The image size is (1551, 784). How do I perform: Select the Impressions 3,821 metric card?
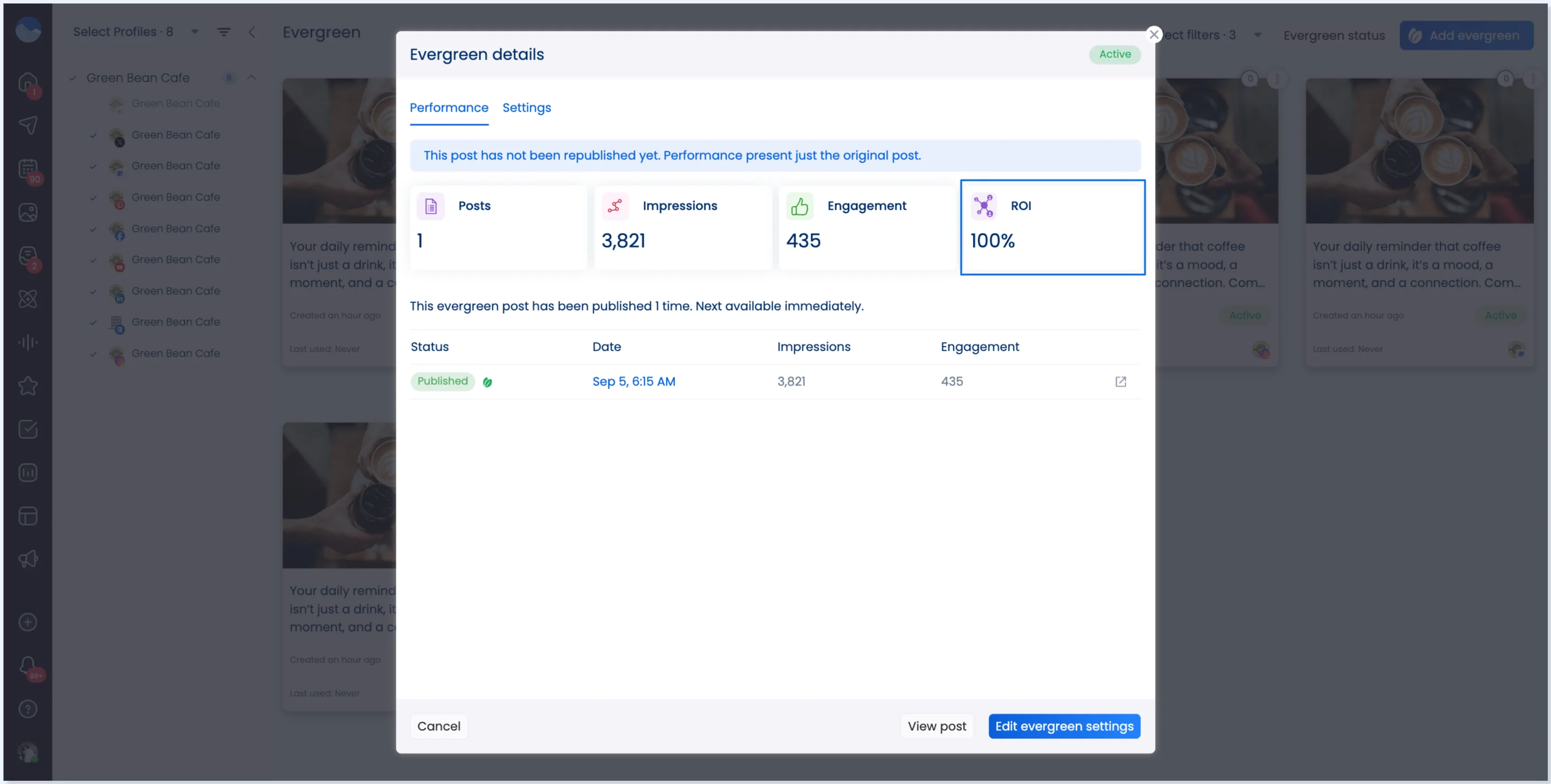[683, 227]
